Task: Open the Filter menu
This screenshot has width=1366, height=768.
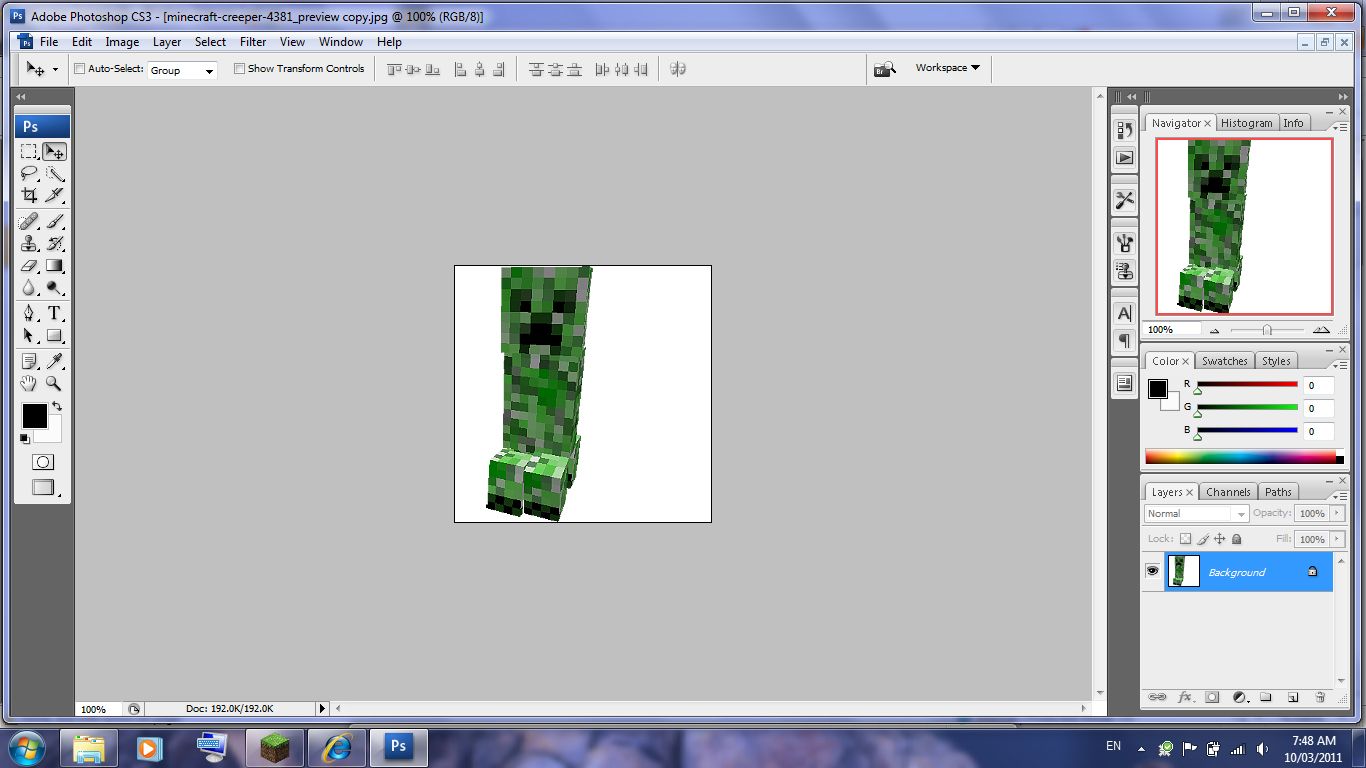Action: [x=253, y=42]
